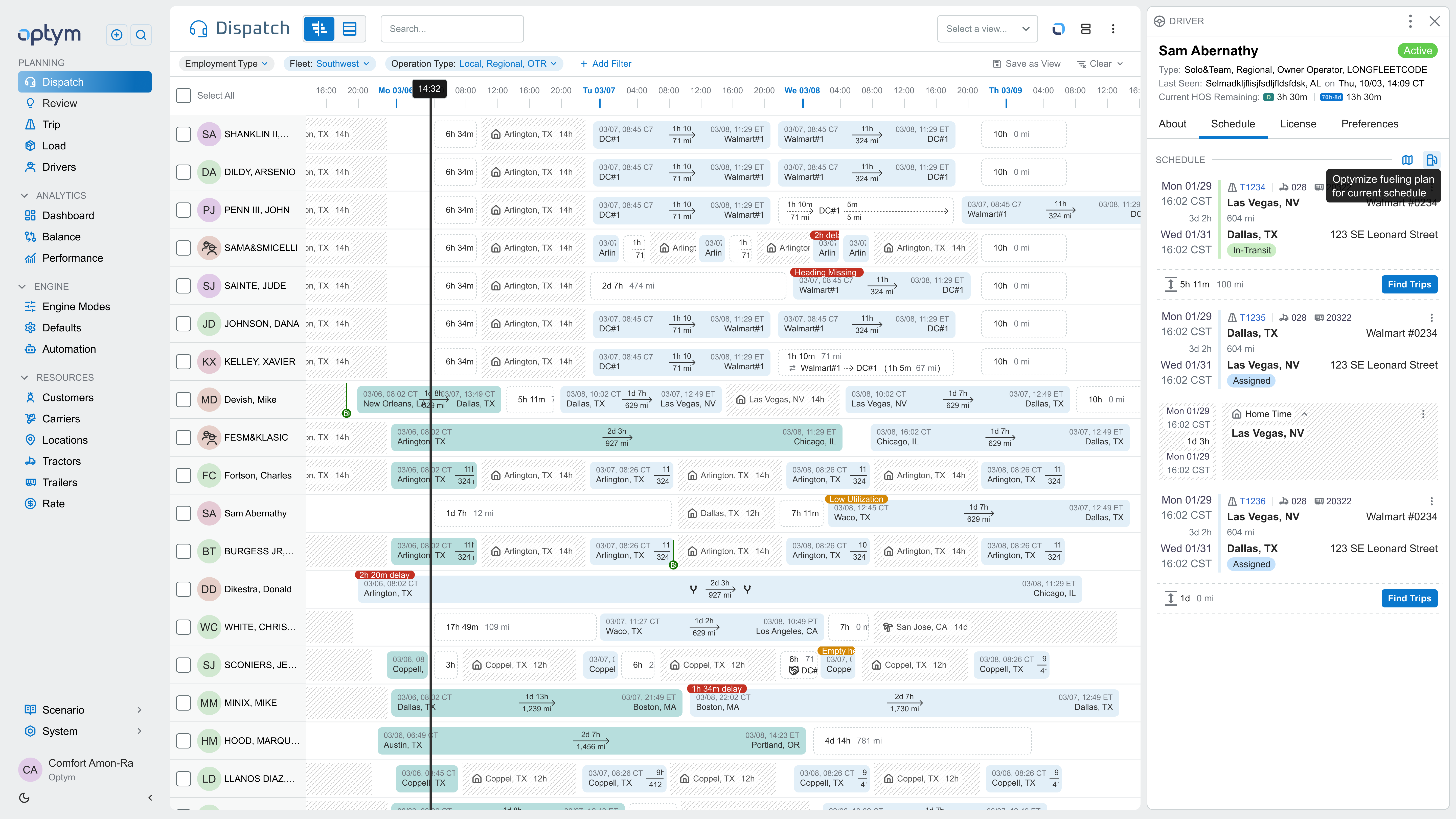Click the dispatch Search input field
Screen dimensions: 1456x819
pos(452,29)
